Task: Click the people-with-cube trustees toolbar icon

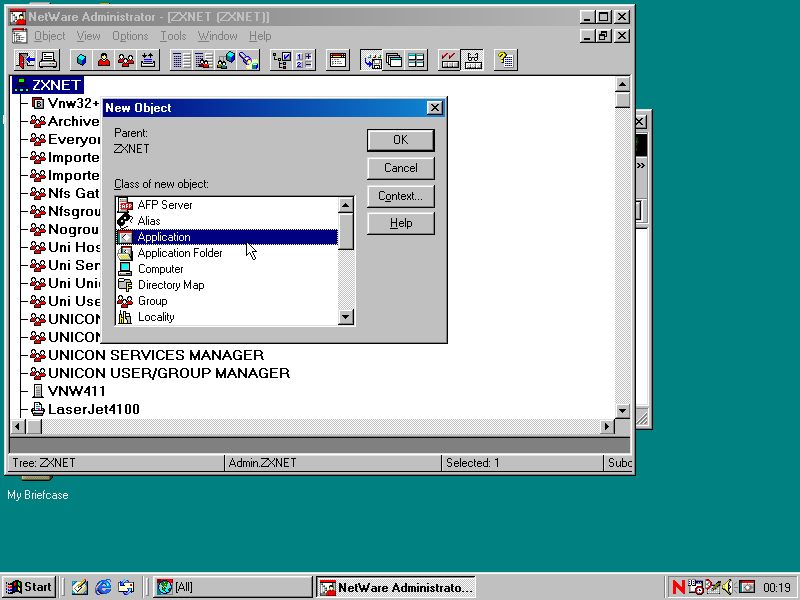Action: 226,60
